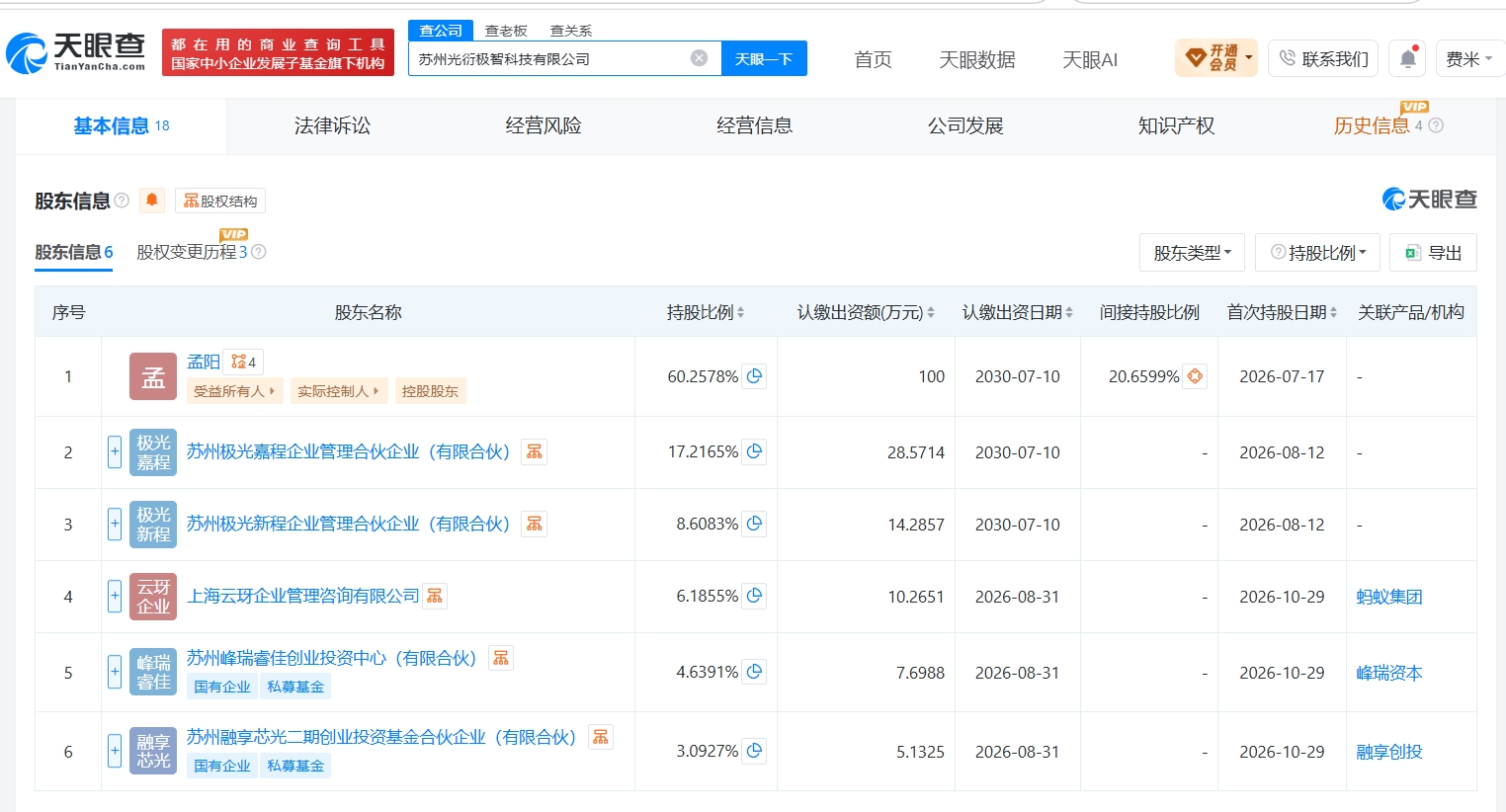Expand row for 苏州峰瑞睿佳创业投资中心
The width and height of the screenshot is (1506, 812).
point(115,672)
